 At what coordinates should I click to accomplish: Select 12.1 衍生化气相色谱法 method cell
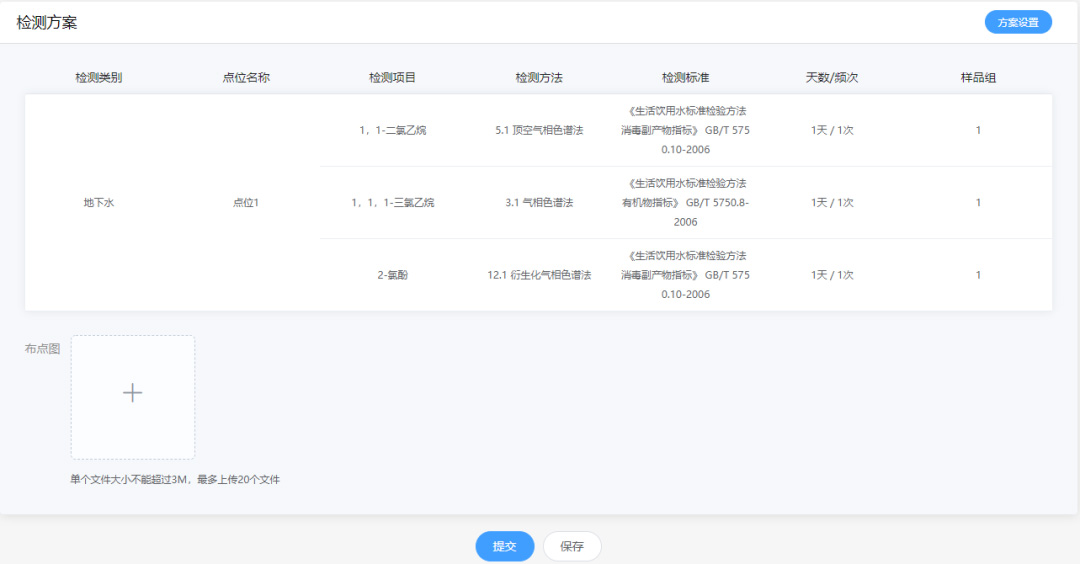[539, 275]
